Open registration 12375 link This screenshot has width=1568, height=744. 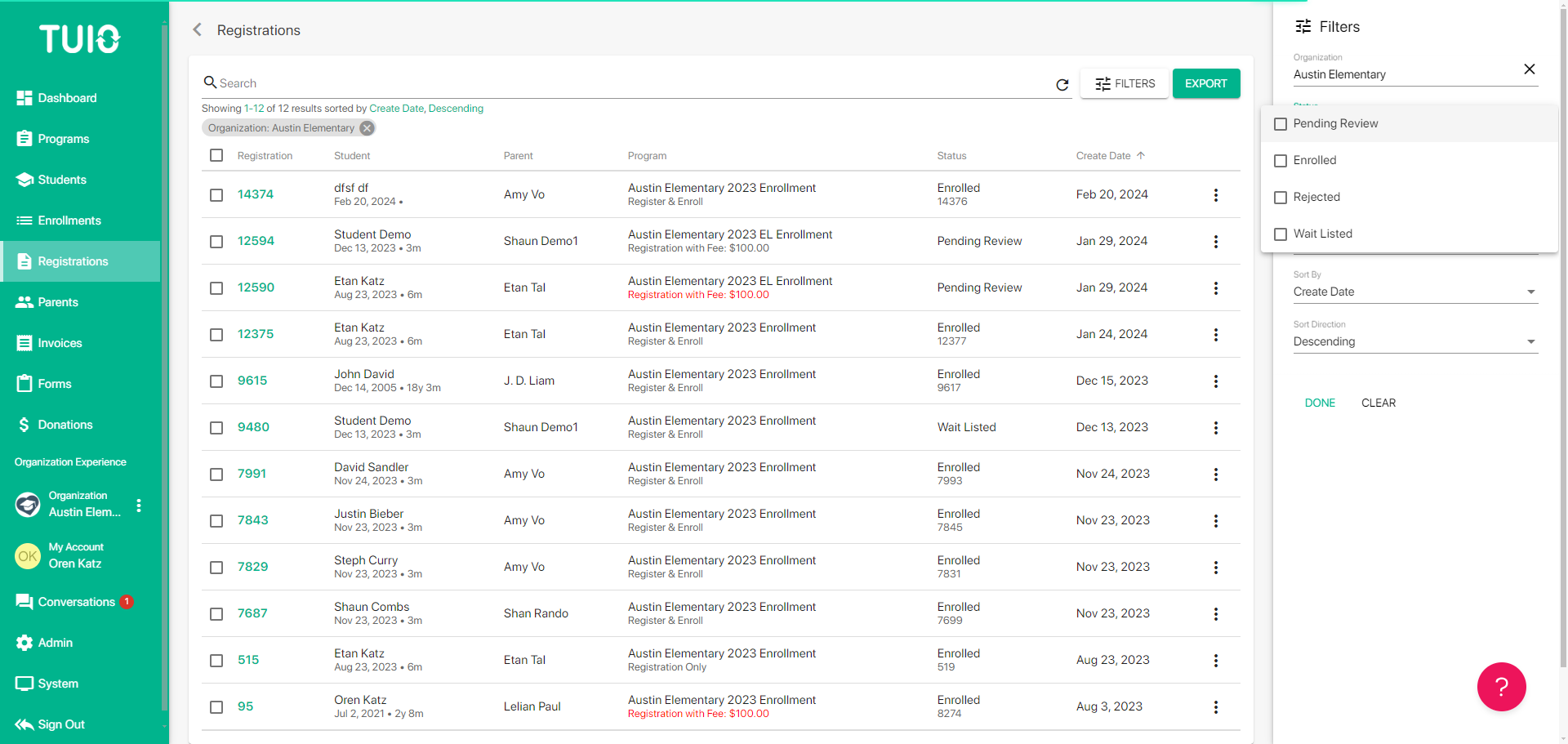click(256, 334)
